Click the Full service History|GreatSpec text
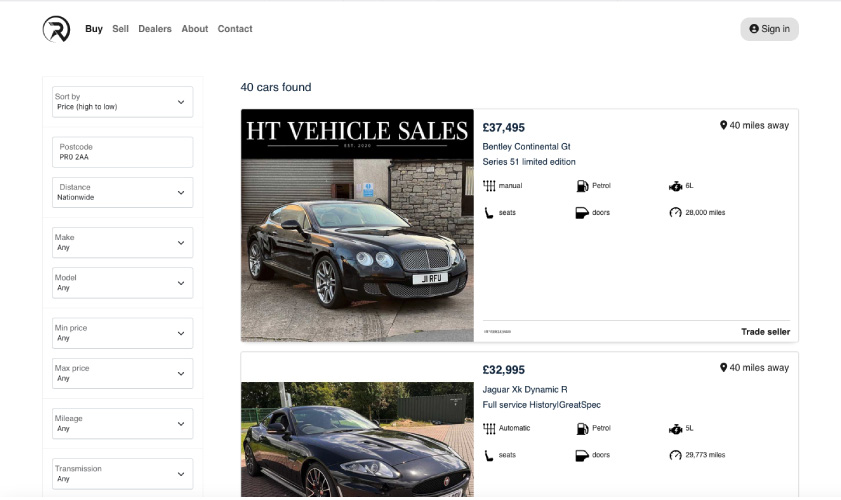Screen dimensions: 841x500 tap(541, 405)
